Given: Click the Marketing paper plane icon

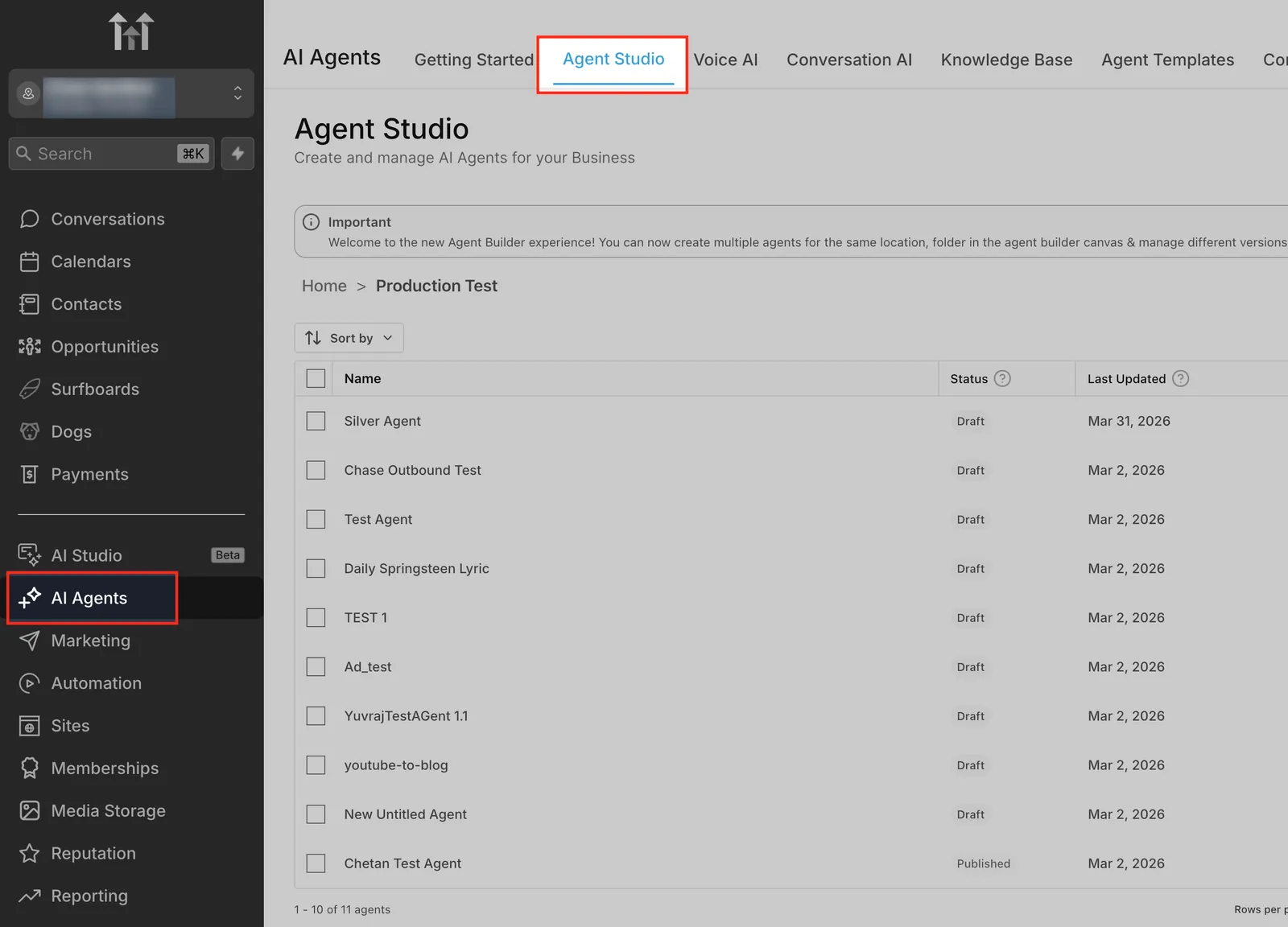Looking at the screenshot, I should pyautogui.click(x=30, y=641).
